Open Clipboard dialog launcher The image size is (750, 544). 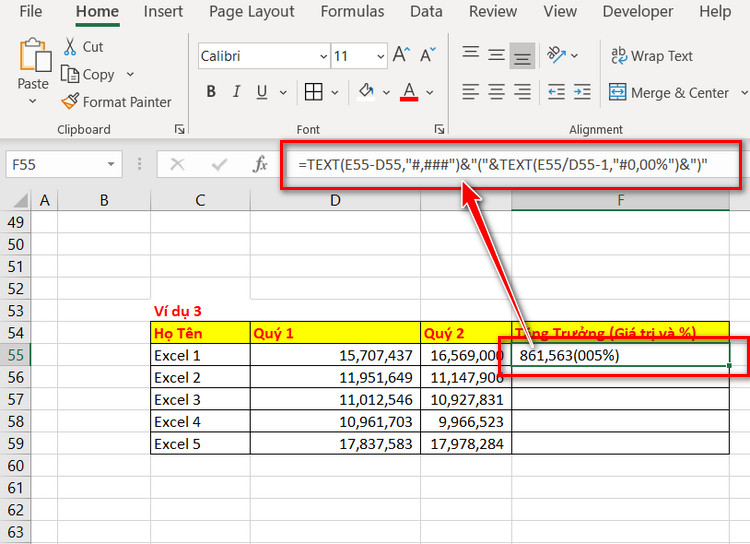pos(179,129)
